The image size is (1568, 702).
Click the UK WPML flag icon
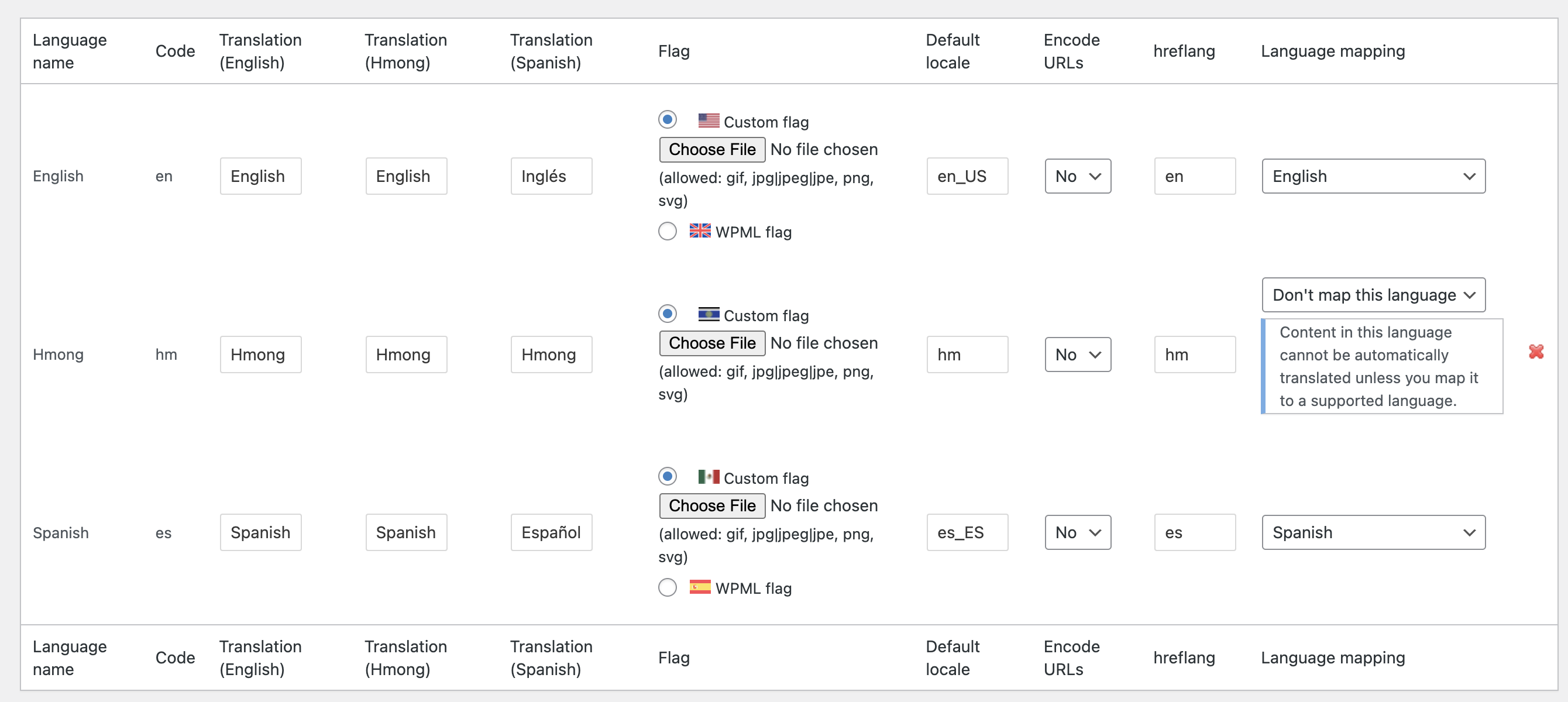(x=700, y=230)
